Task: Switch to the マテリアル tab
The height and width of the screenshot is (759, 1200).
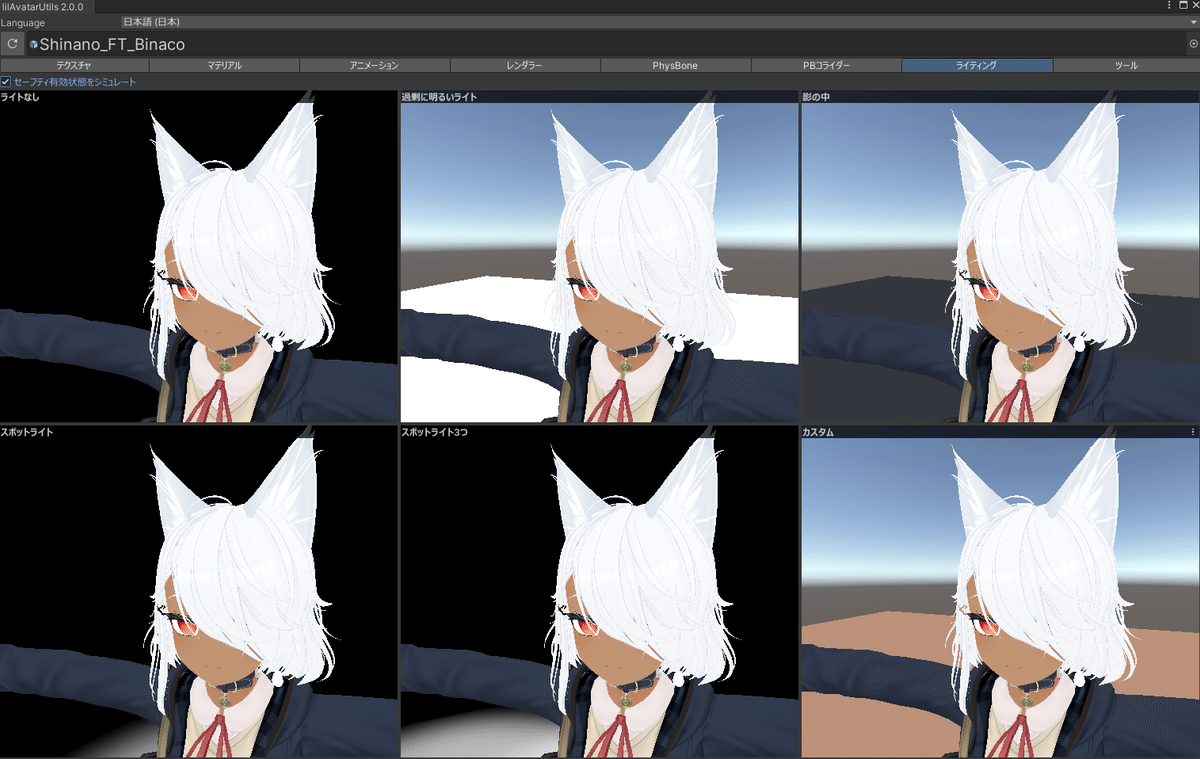Action: pos(224,65)
